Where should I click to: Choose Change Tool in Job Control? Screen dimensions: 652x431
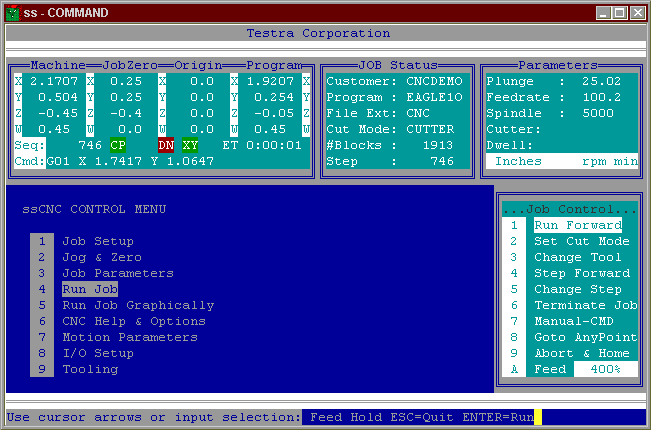point(578,257)
